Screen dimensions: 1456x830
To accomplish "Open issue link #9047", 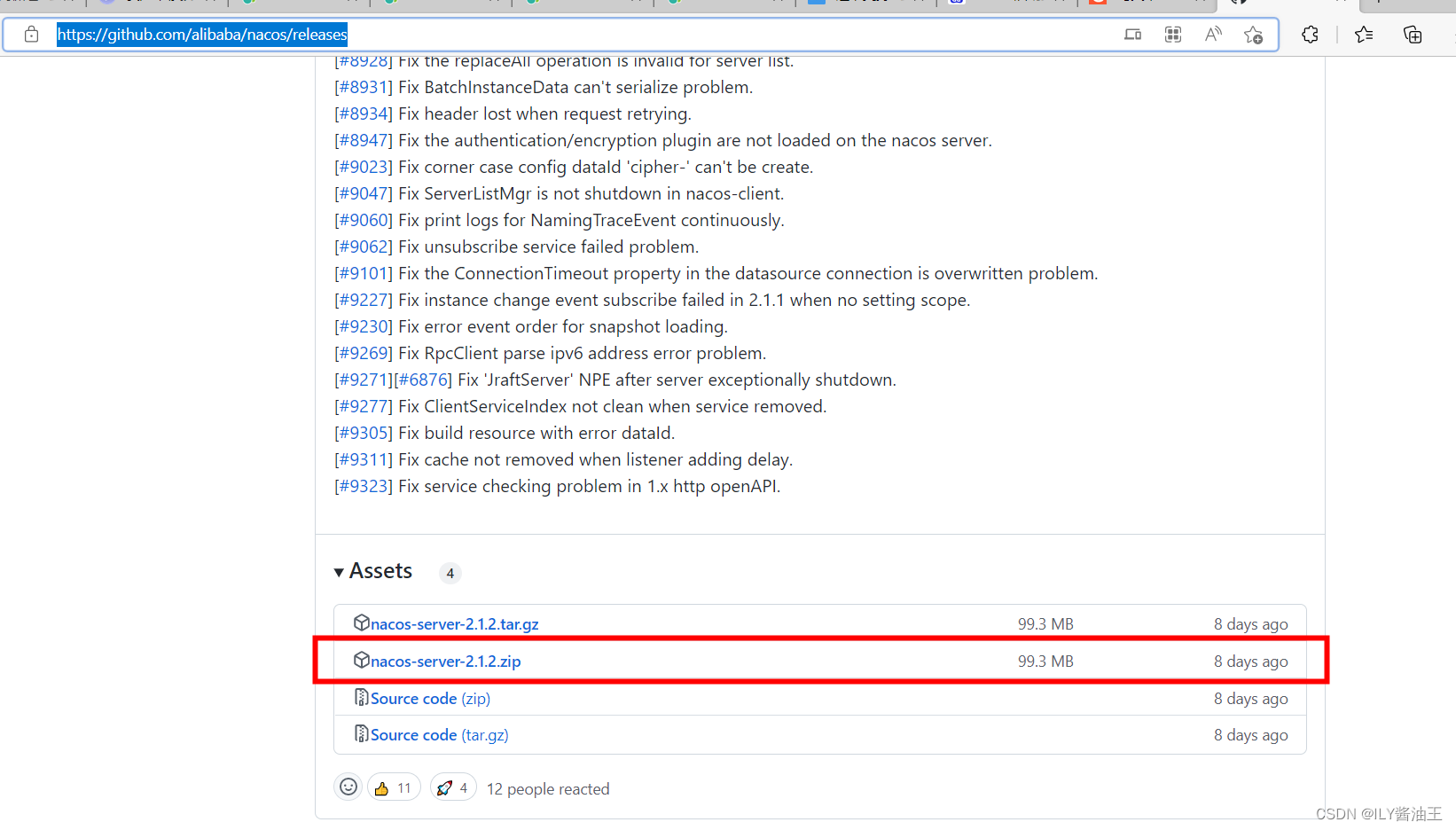I will pos(364,193).
